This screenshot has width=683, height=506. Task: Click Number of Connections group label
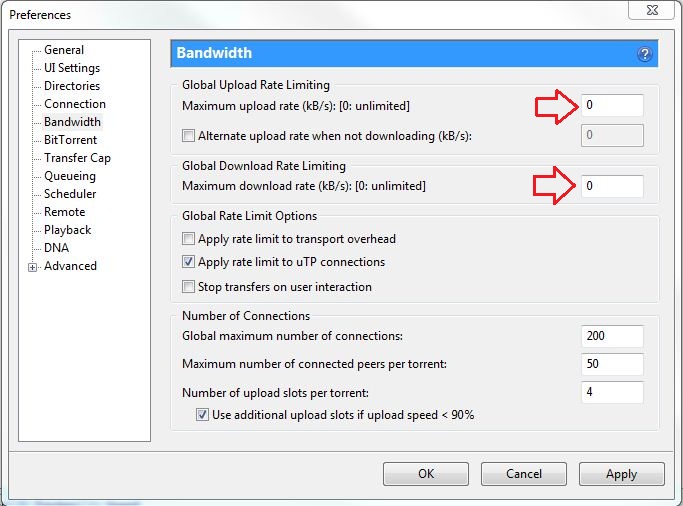246,316
